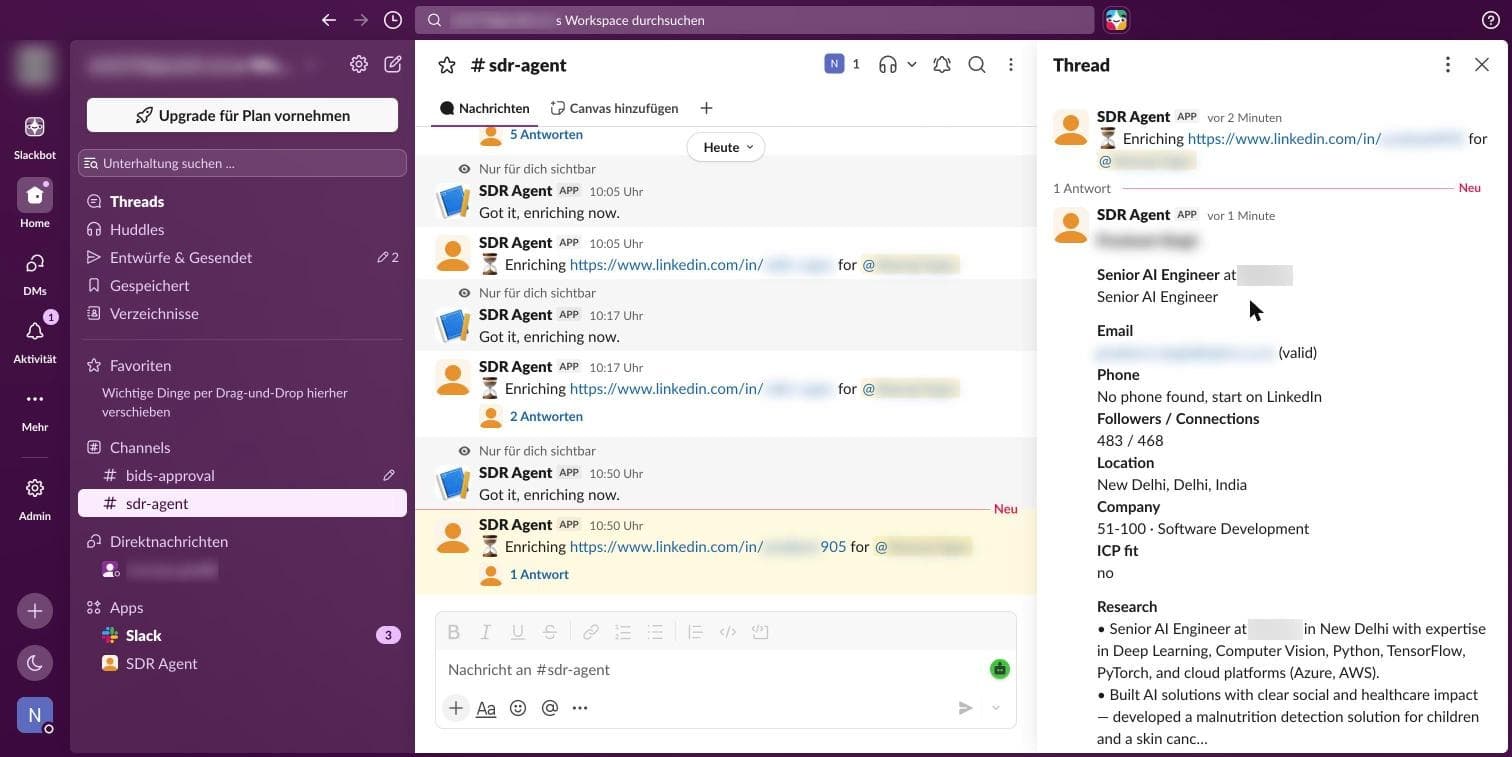Click the Unterhaltung suchen search field
The image size is (1512, 757).
[x=242, y=163]
